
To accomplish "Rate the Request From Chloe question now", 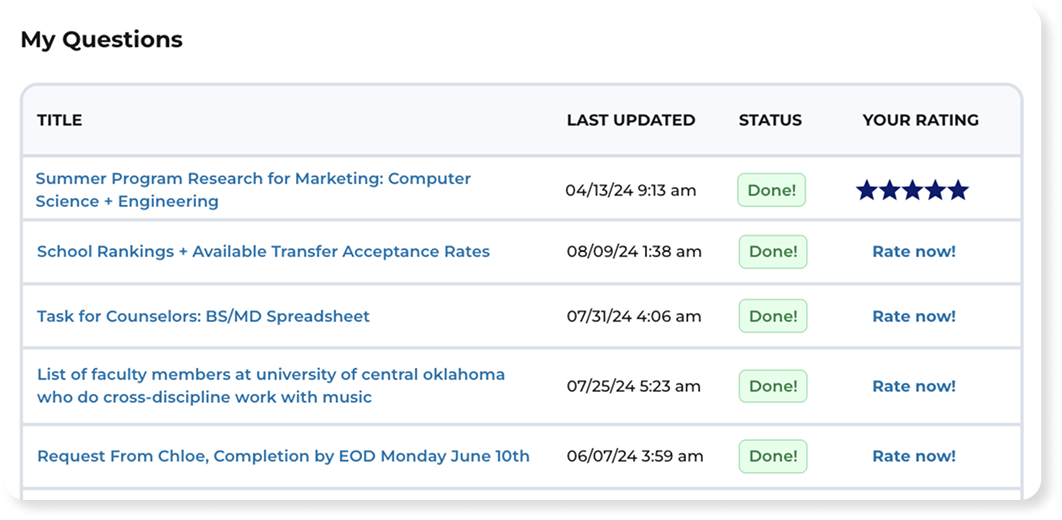I will (x=914, y=456).
